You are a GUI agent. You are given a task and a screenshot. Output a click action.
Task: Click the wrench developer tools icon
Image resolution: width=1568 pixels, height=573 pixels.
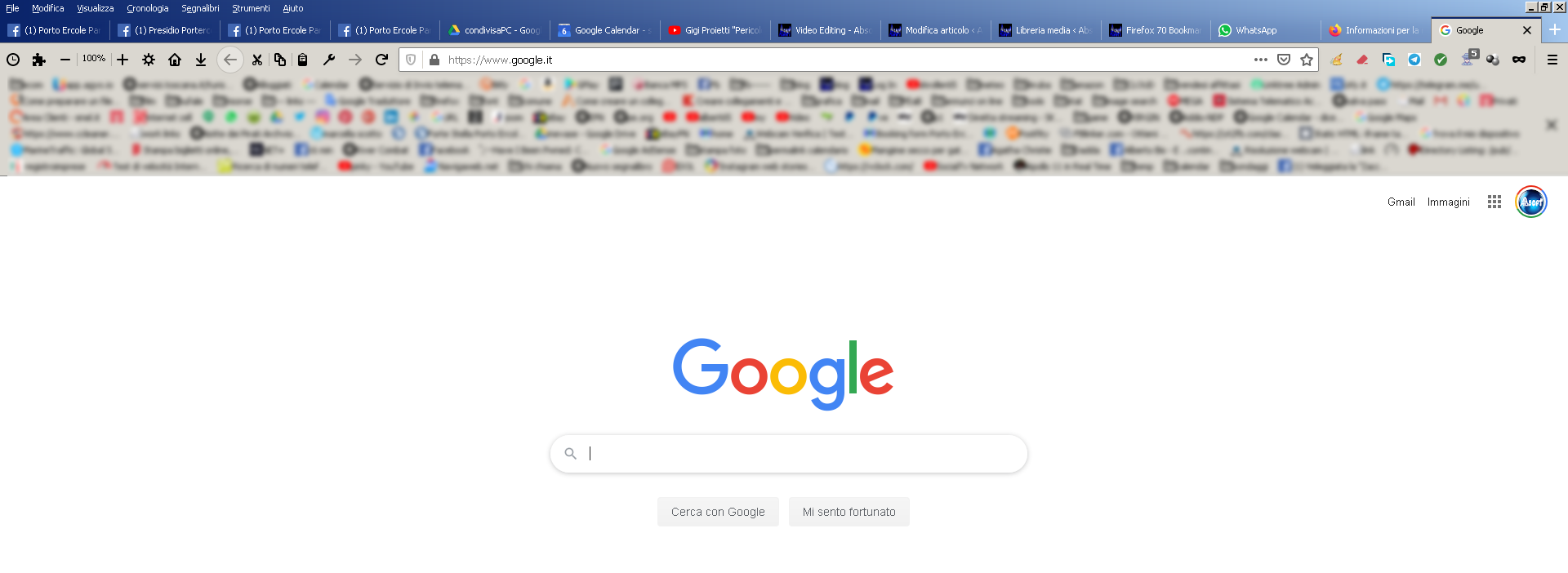329,60
